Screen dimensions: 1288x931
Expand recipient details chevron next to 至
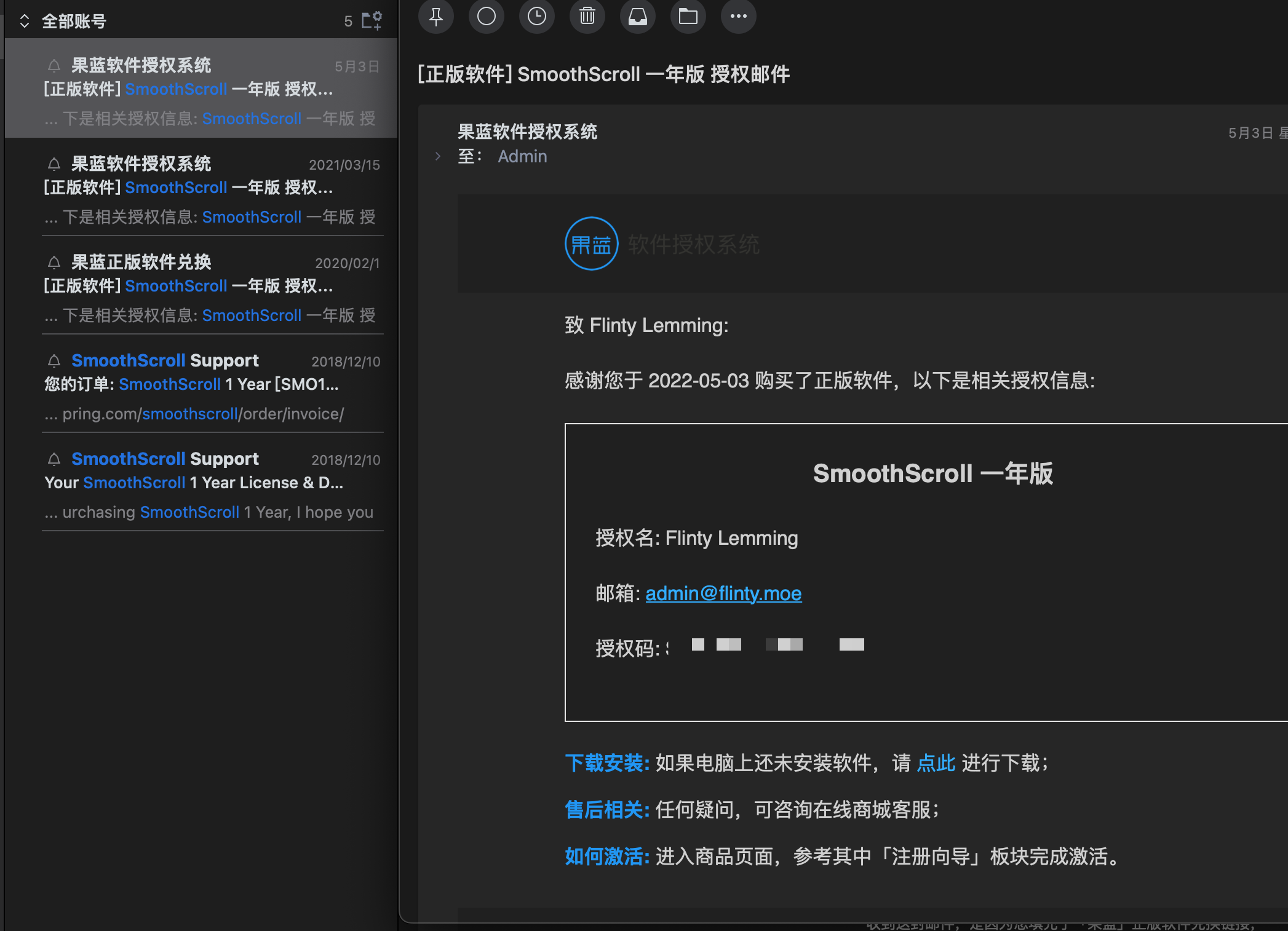[438, 156]
